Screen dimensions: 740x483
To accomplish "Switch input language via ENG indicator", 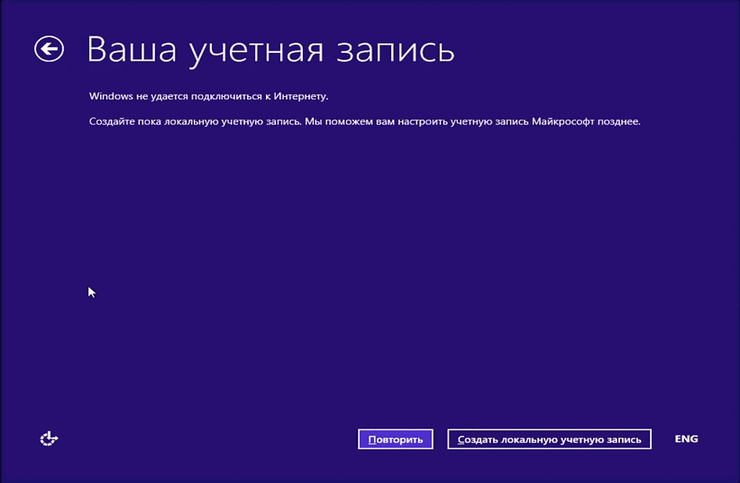I will point(686,439).
